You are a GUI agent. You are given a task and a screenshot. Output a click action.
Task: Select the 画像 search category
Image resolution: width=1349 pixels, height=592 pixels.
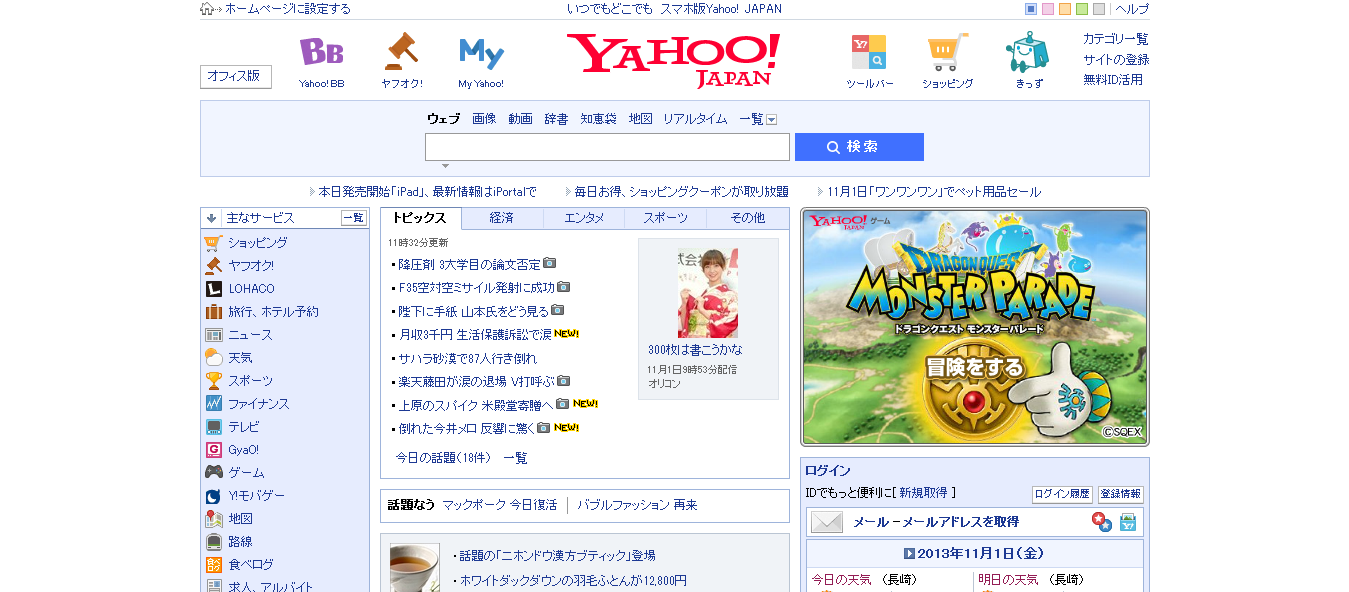pos(484,119)
